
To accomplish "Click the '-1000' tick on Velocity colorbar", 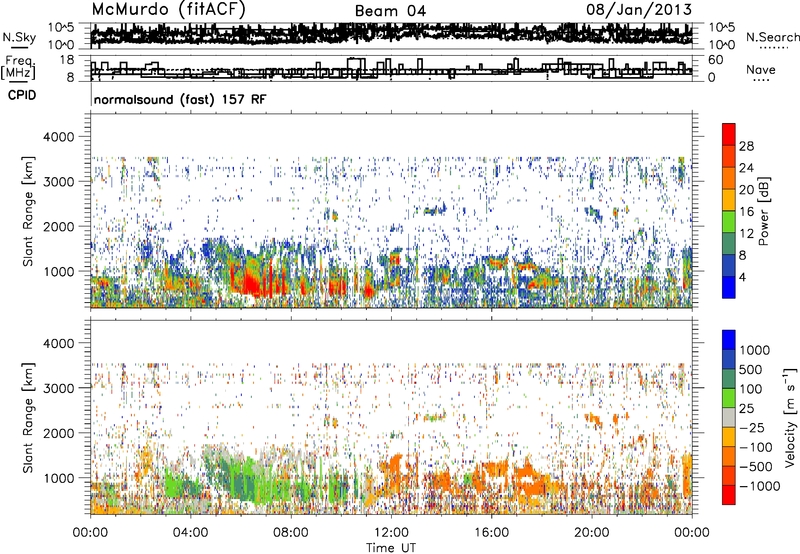I will (x=759, y=486).
